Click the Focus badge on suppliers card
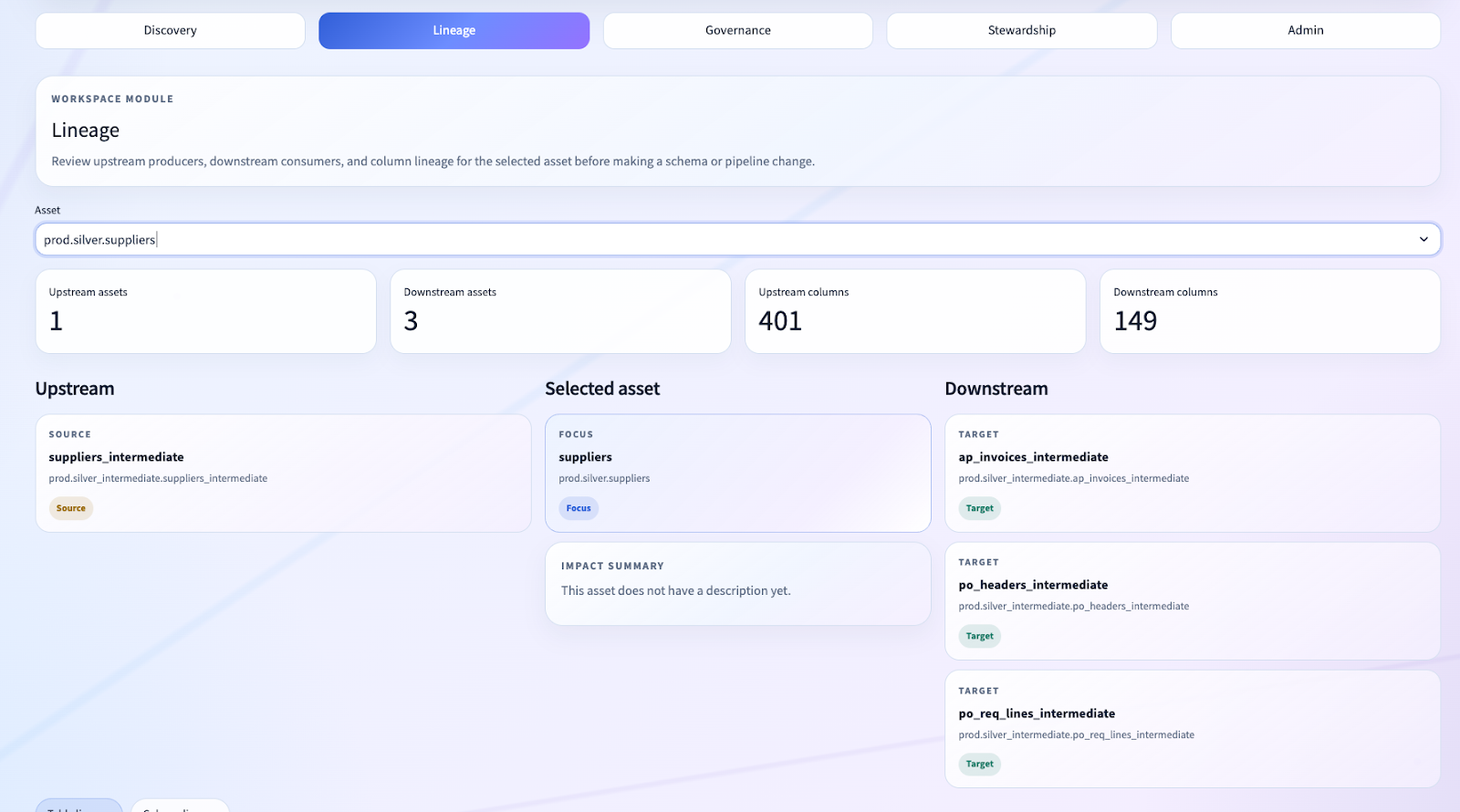Image resolution: width=1460 pixels, height=812 pixels. (578, 508)
